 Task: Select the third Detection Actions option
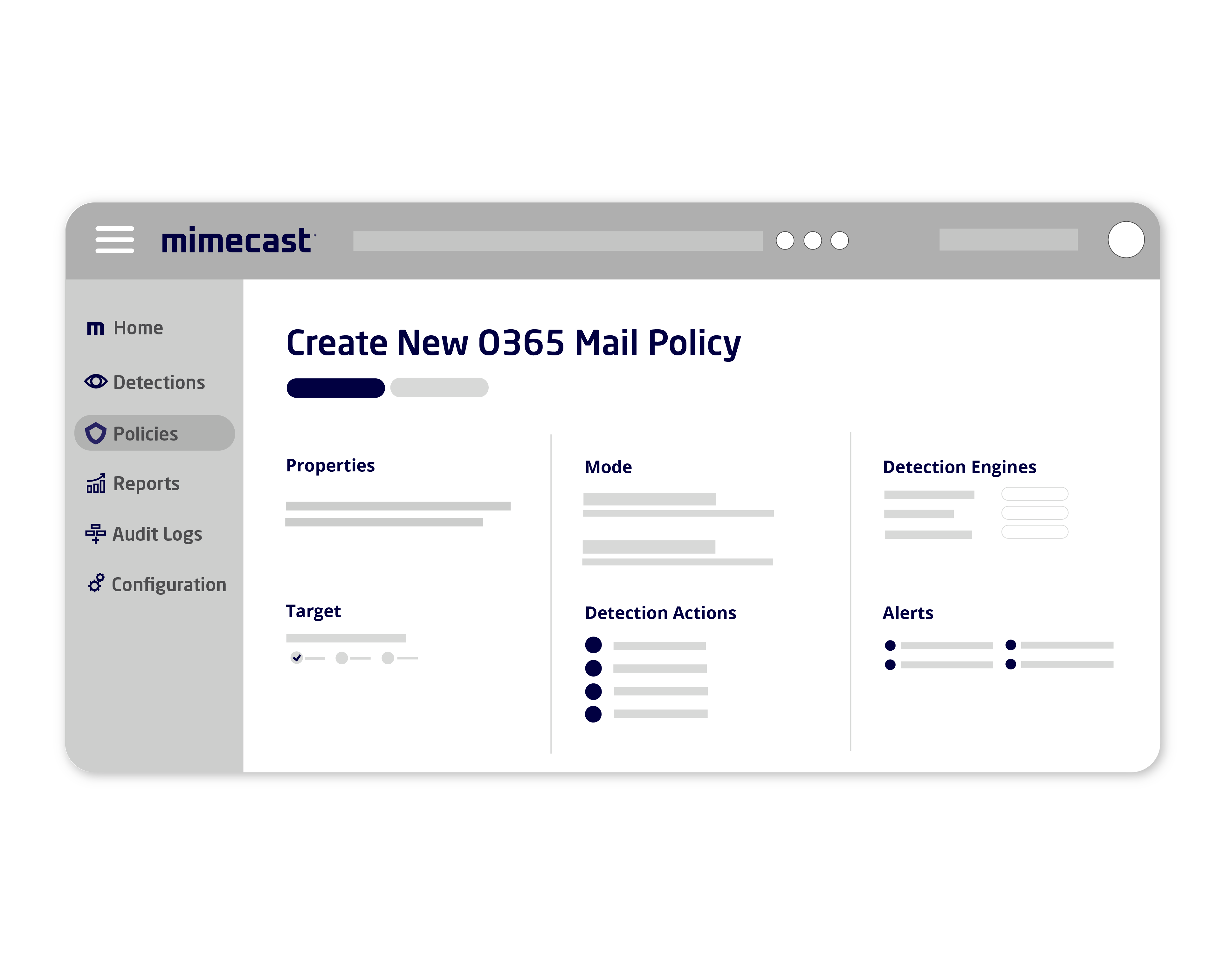pos(594,692)
